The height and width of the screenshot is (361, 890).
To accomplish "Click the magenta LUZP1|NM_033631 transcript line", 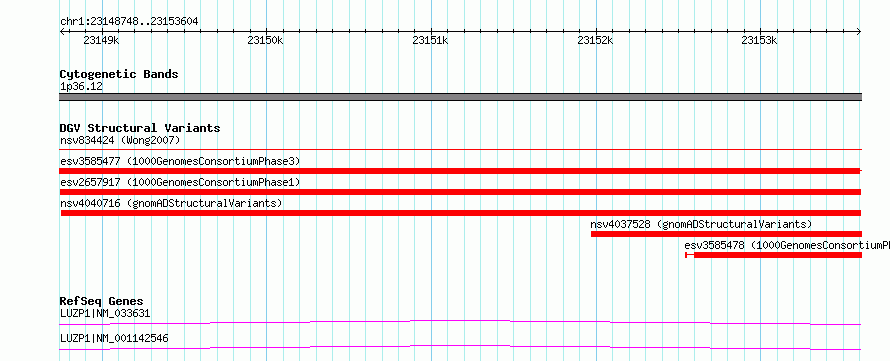I will pos(460,322).
